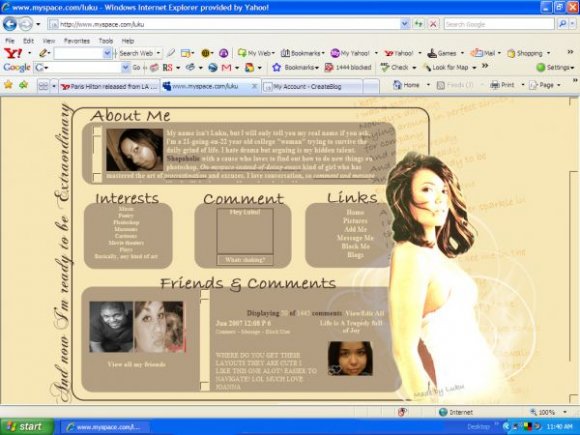
Task: Click the Add Me link
Action: pyautogui.click(x=355, y=229)
